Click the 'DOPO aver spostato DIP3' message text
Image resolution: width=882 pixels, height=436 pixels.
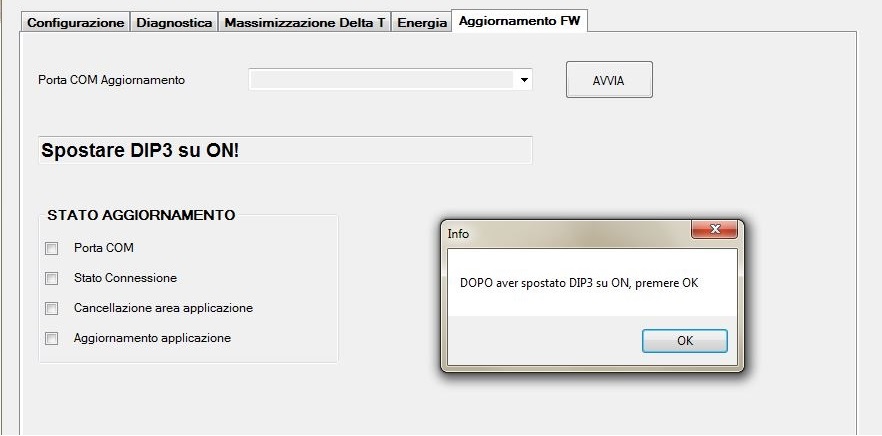[572, 283]
